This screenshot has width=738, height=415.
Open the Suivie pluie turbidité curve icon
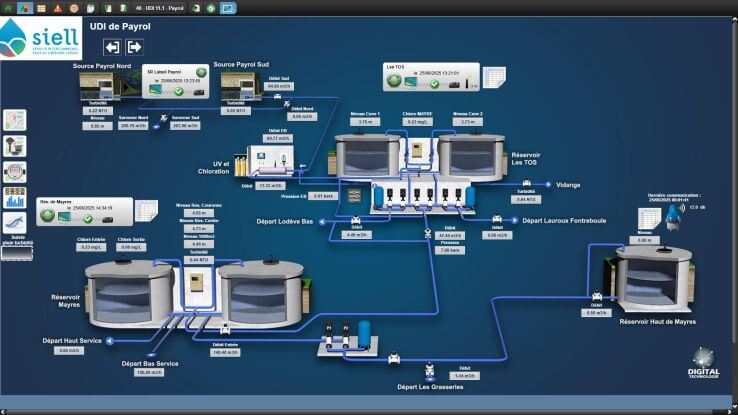pyautogui.click(x=15, y=223)
